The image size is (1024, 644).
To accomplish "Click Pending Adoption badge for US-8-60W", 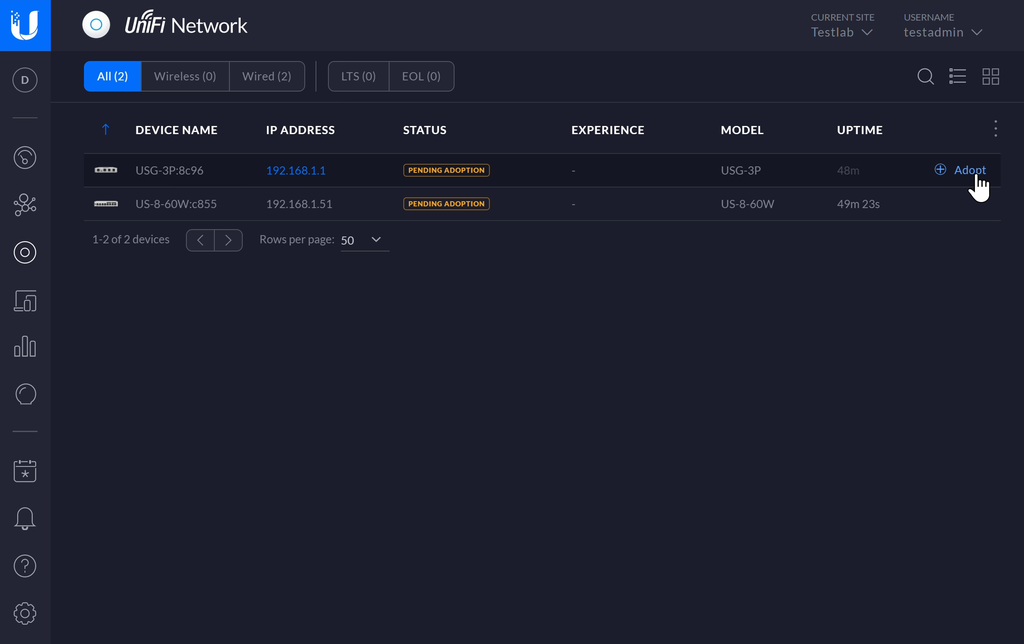I will [446, 204].
